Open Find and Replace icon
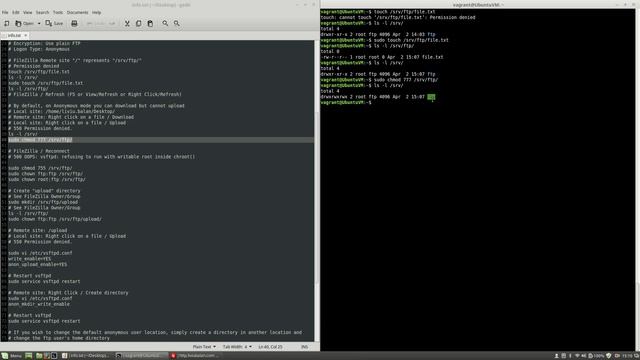 [177, 24]
